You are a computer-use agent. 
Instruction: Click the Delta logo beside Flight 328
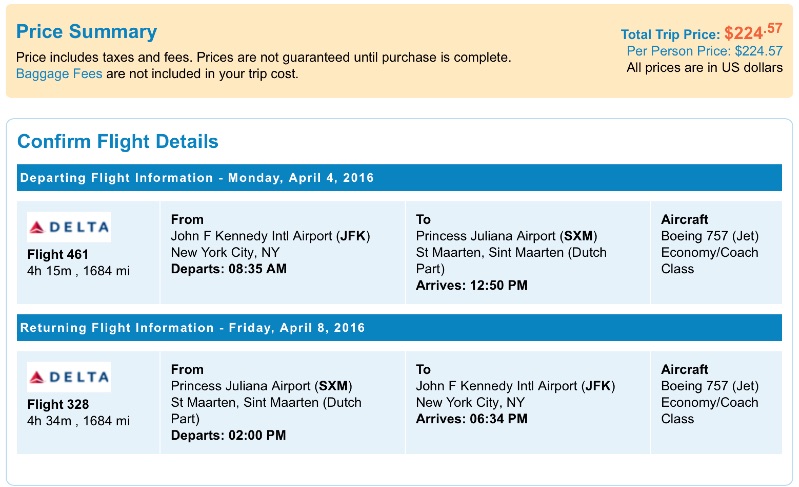pyautogui.click(x=68, y=377)
